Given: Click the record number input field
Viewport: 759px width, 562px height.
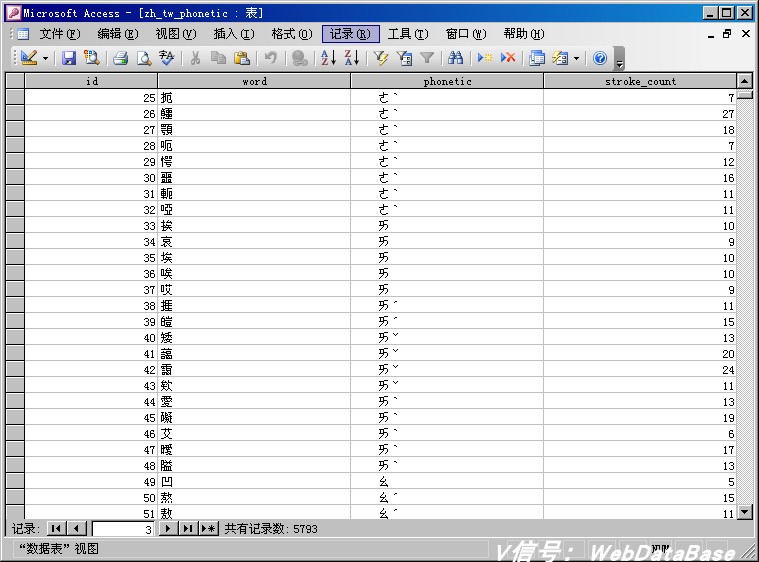Looking at the screenshot, I should pyautogui.click(x=123, y=529).
